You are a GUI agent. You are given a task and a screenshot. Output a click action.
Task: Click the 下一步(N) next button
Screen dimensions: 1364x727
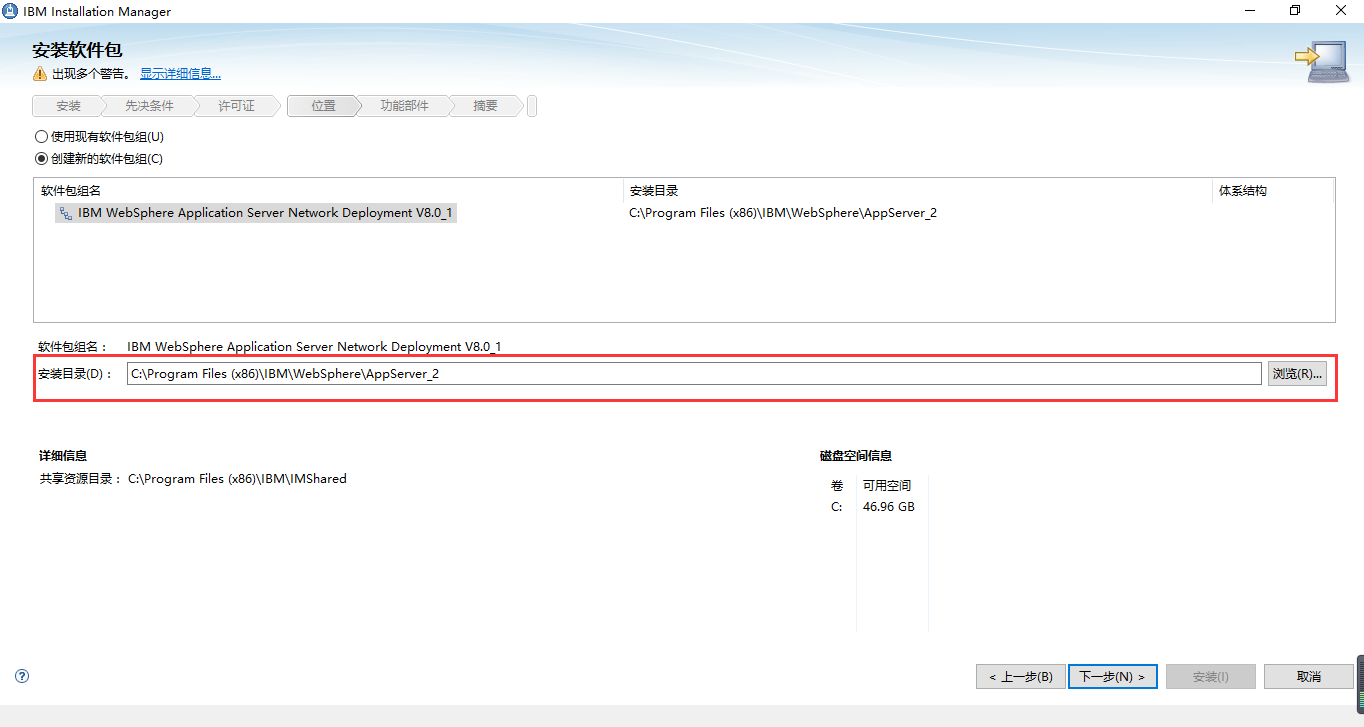pos(1113,677)
